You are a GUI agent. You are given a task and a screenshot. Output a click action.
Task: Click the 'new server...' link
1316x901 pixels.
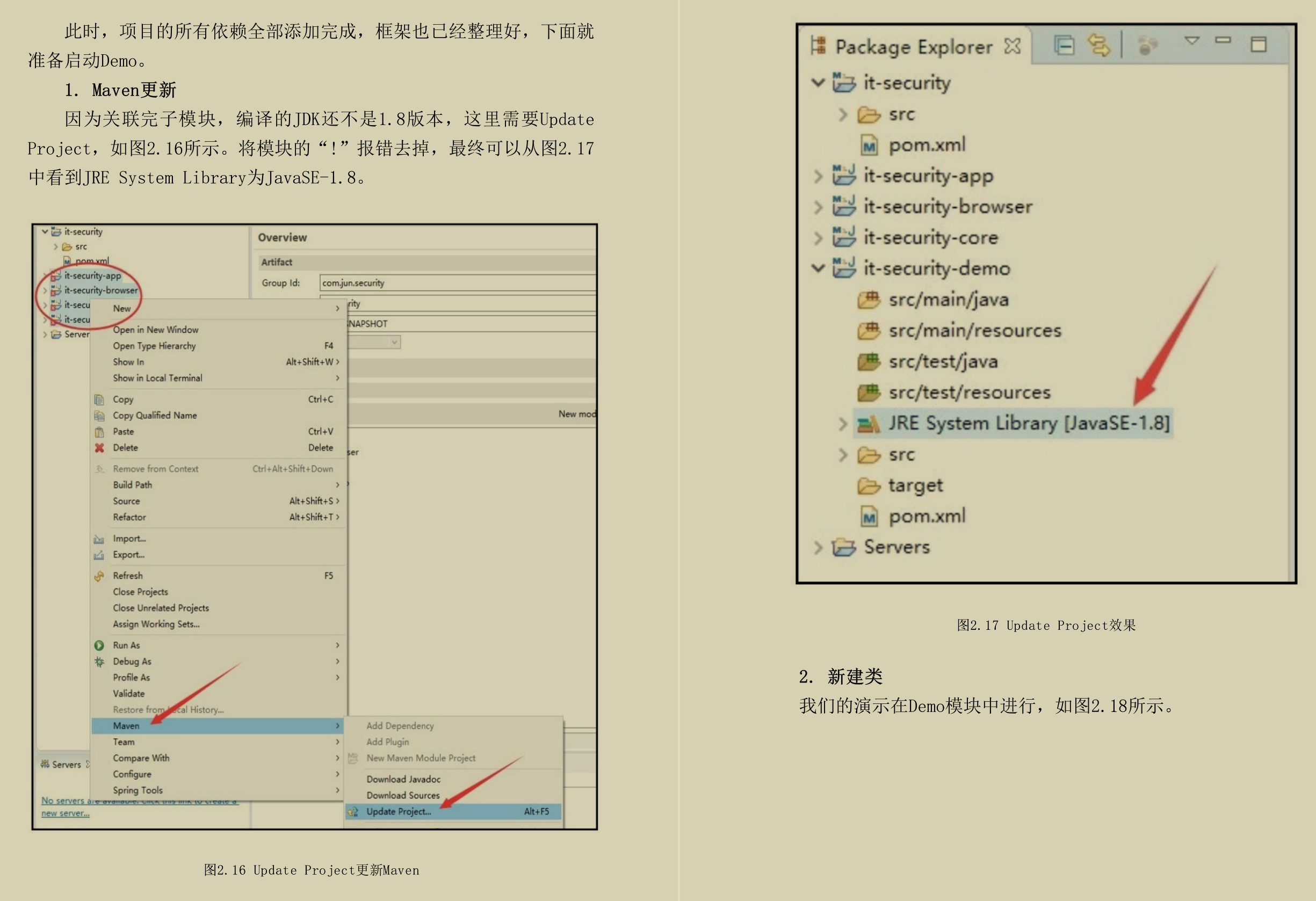tap(65, 813)
